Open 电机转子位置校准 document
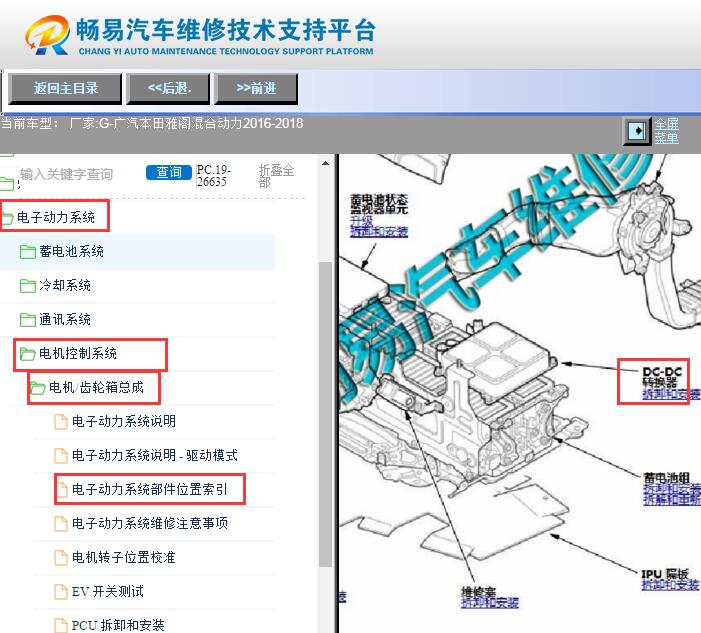This screenshot has width=701, height=633. [x=123, y=557]
